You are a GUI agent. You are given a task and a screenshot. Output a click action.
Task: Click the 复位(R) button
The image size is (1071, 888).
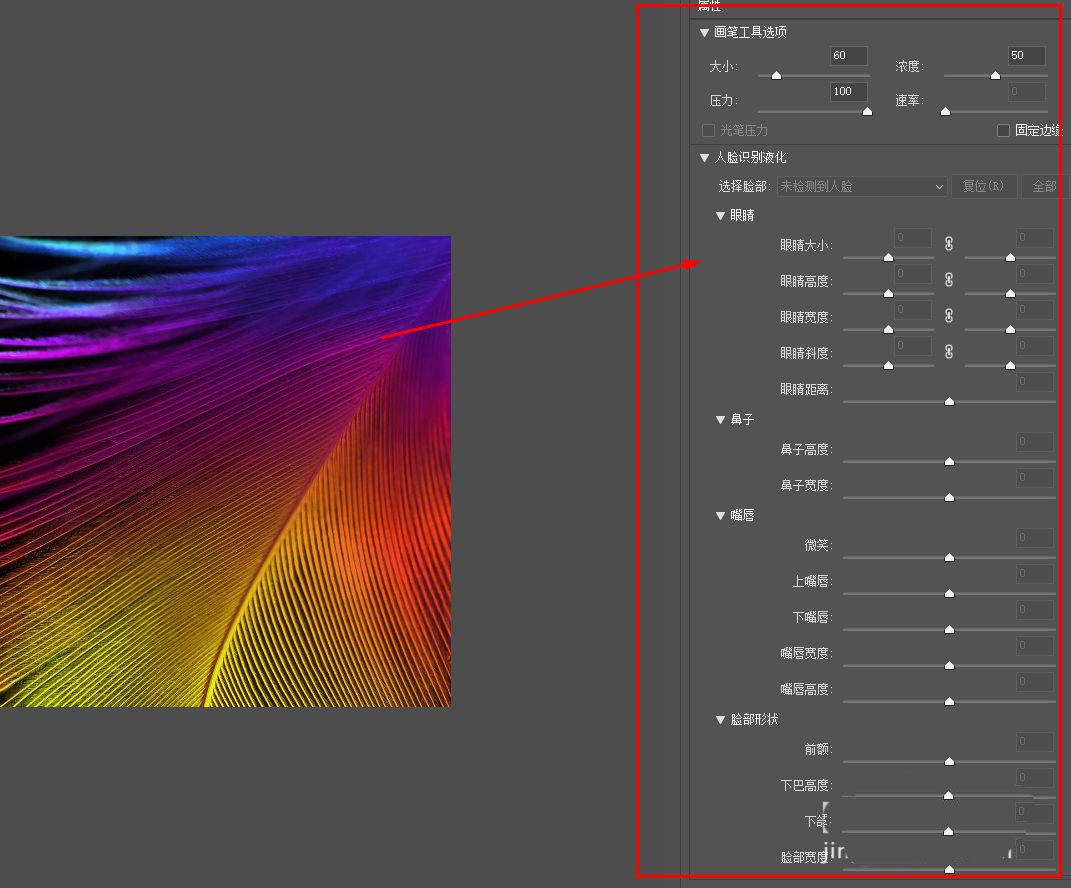(x=983, y=186)
